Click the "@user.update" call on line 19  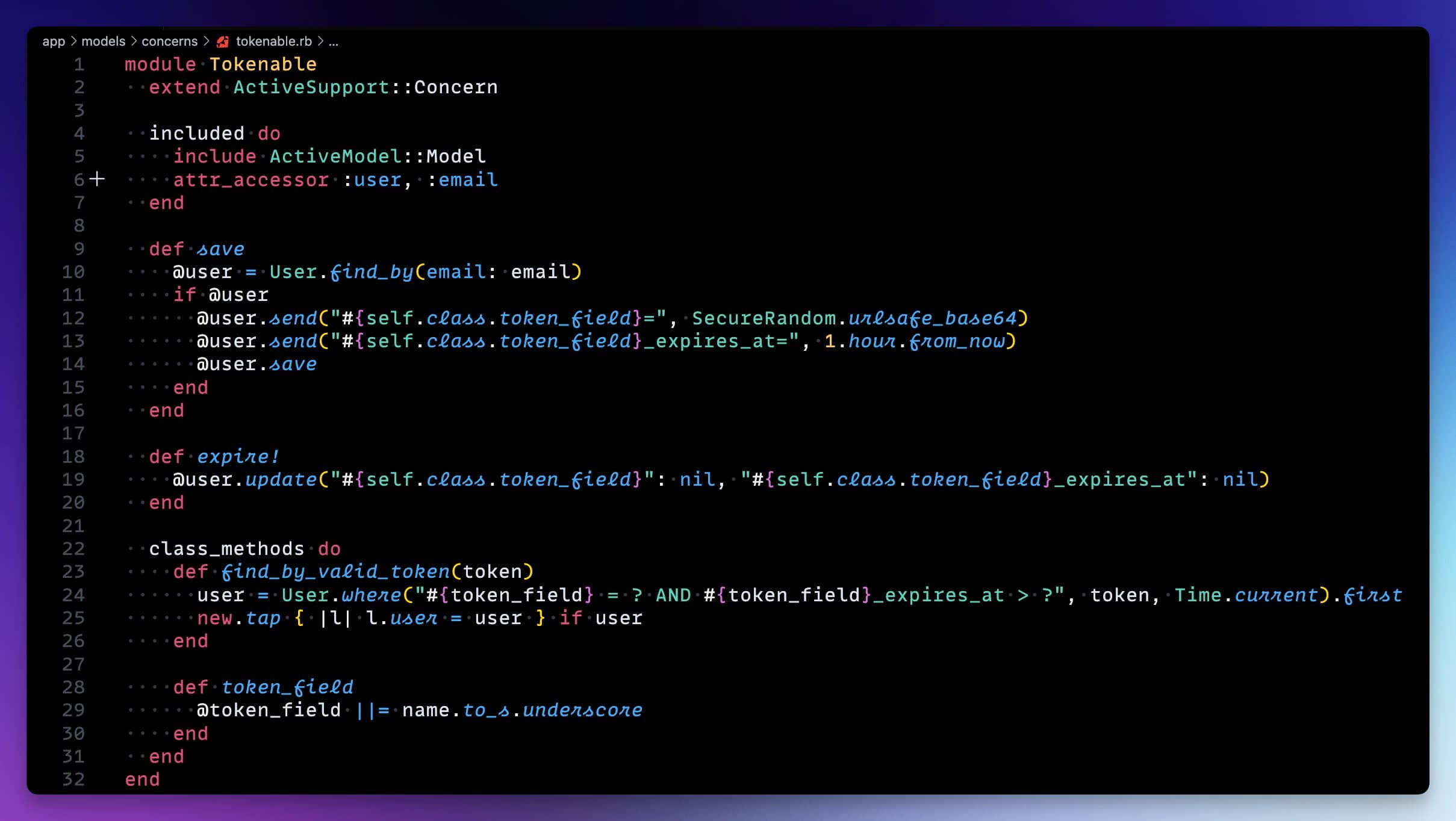pos(240,480)
